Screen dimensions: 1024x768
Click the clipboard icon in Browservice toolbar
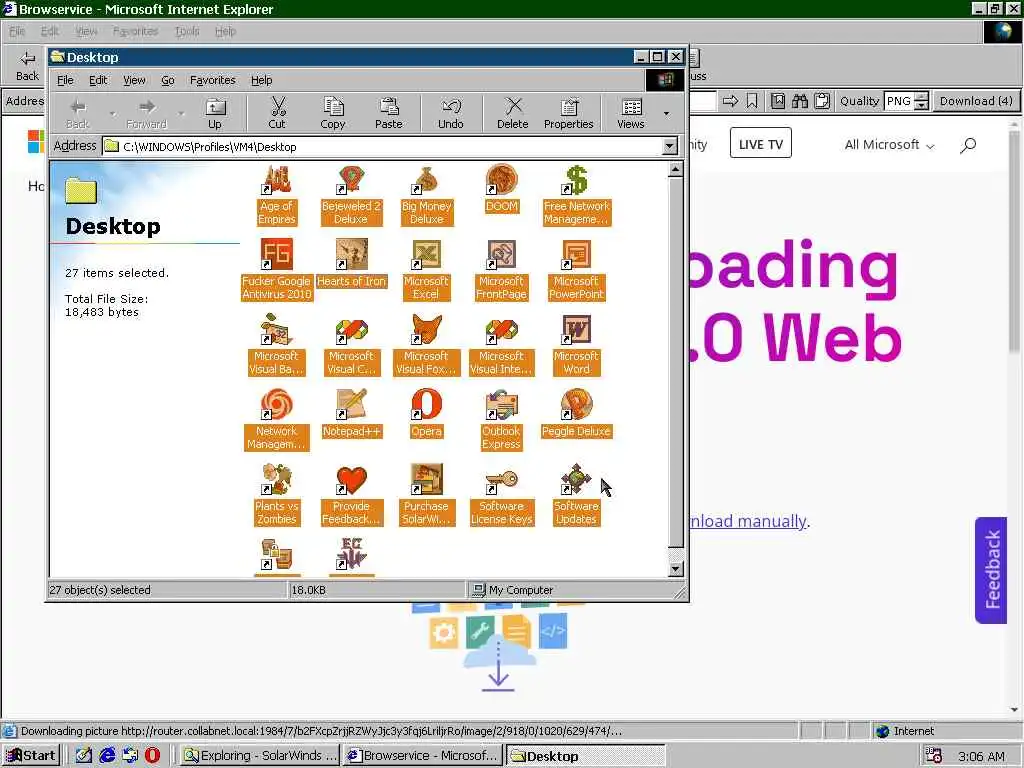pos(822,101)
